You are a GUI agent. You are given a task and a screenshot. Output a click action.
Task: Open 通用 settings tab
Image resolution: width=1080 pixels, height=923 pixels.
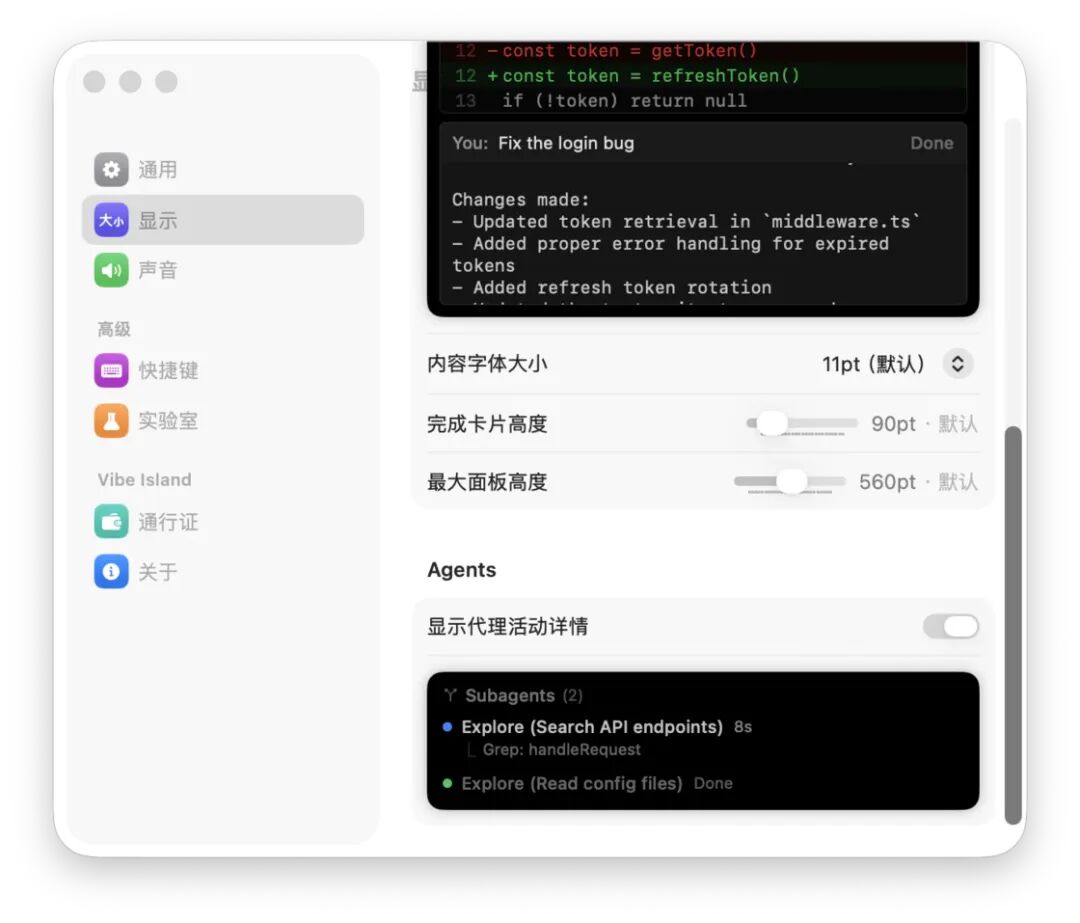222,169
